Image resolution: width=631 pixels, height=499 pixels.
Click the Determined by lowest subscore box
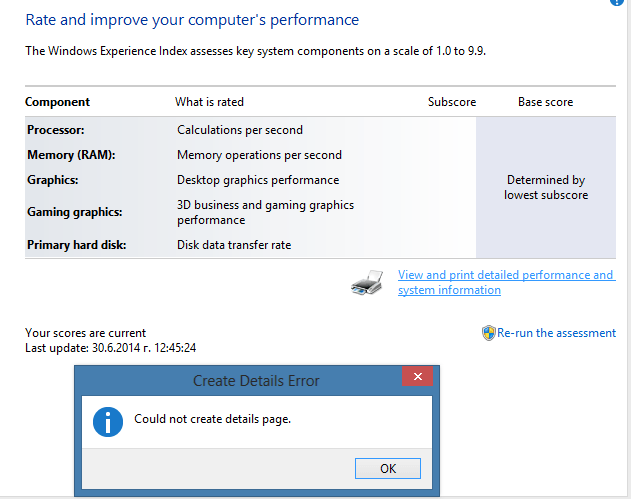coord(546,188)
